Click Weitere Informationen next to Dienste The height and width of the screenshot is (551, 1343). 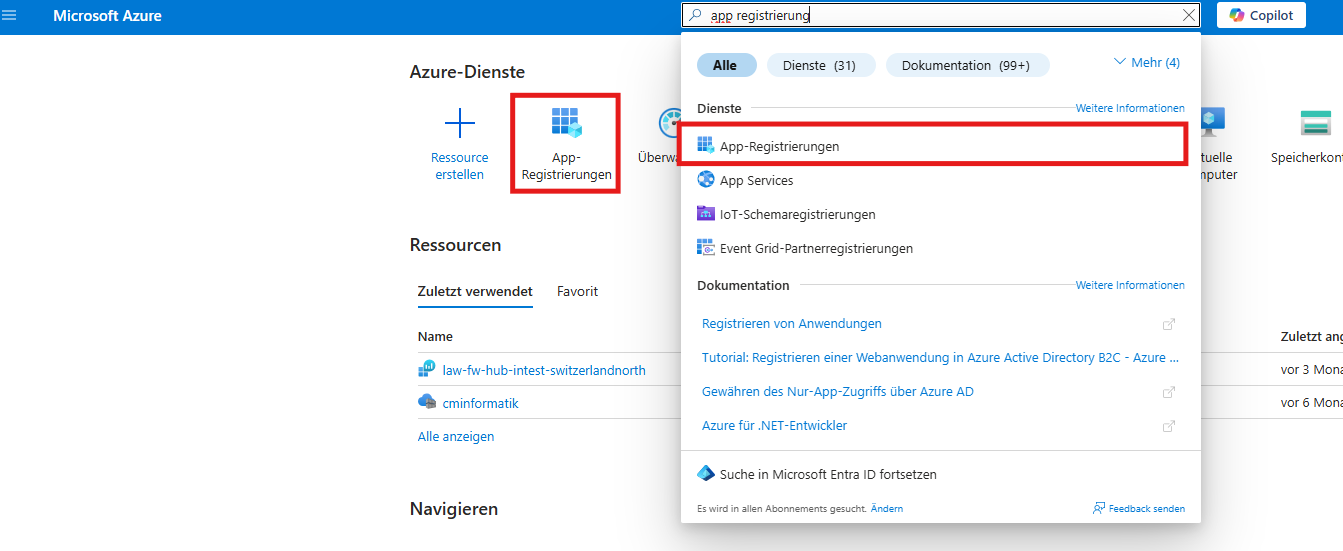(x=1130, y=108)
